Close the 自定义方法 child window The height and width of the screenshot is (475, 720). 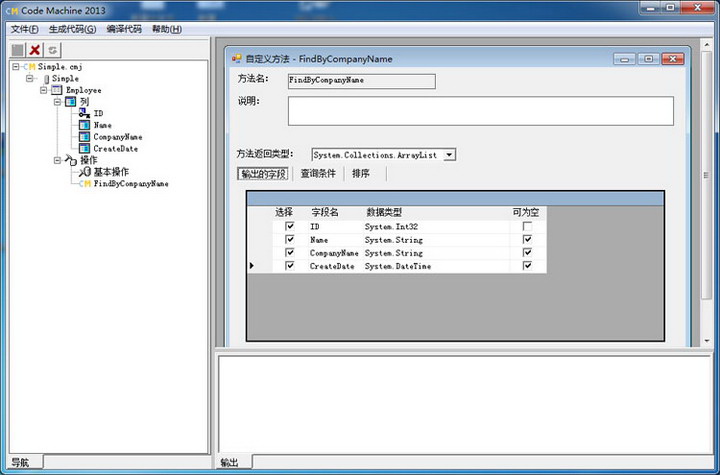[673, 59]
